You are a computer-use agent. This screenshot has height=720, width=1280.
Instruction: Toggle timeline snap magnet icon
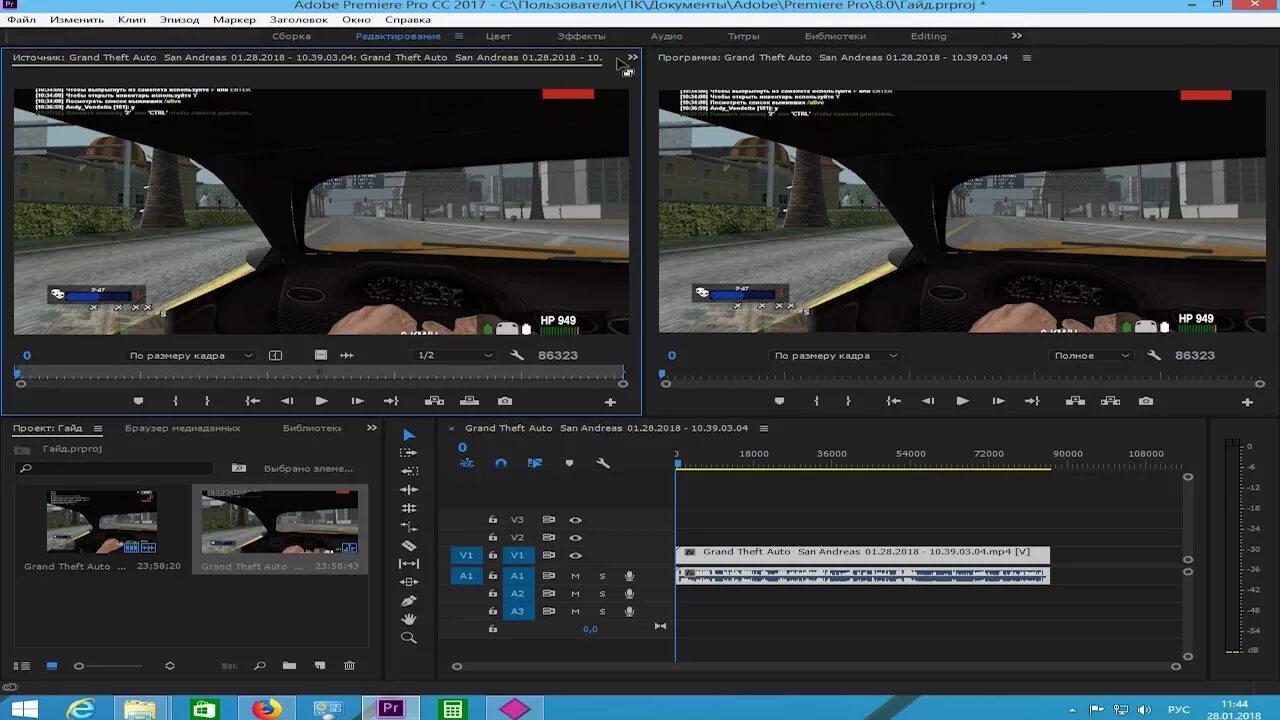click(501, 463)
